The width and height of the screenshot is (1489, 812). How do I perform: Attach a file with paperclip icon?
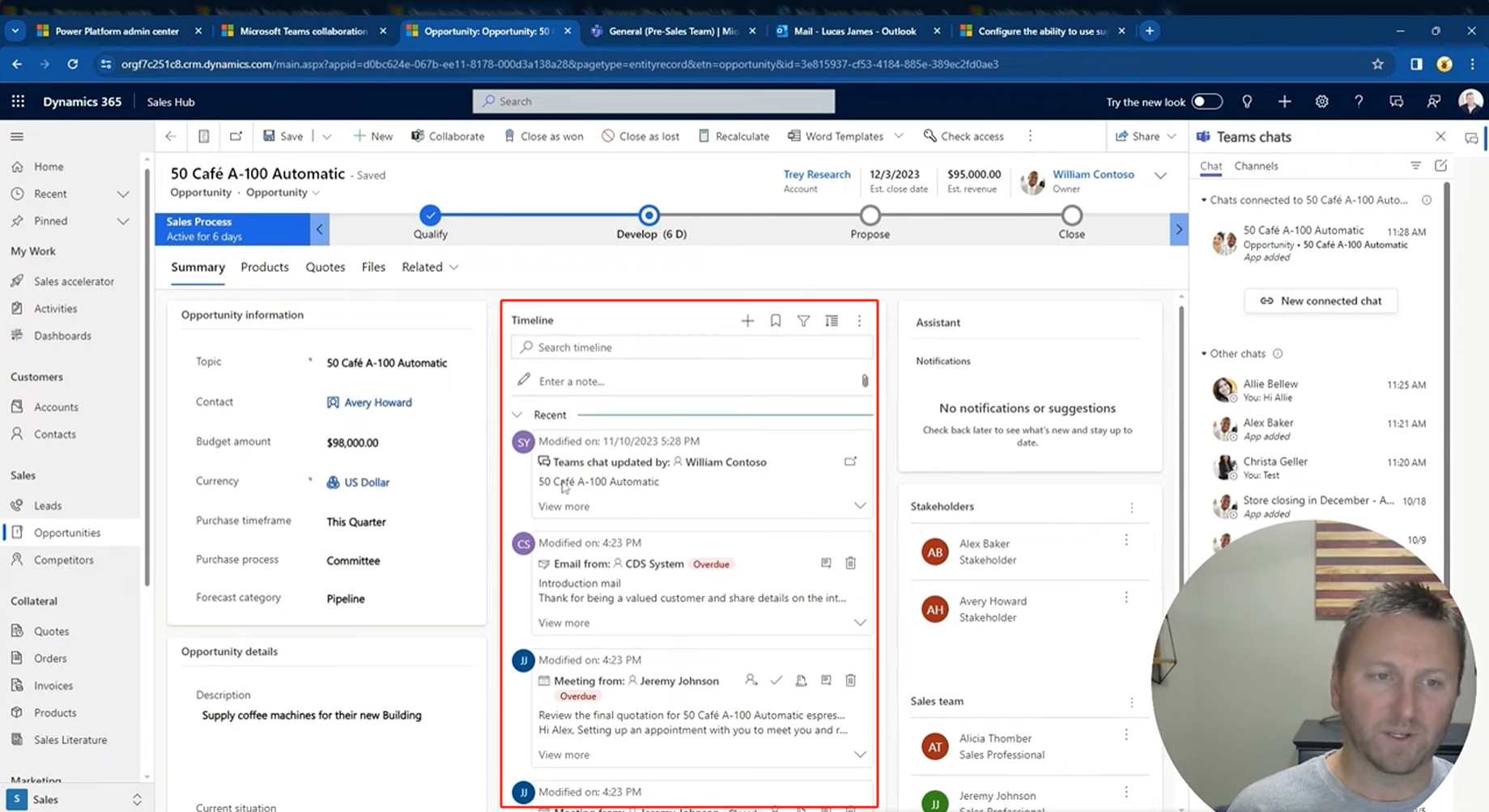click(865, 380)
